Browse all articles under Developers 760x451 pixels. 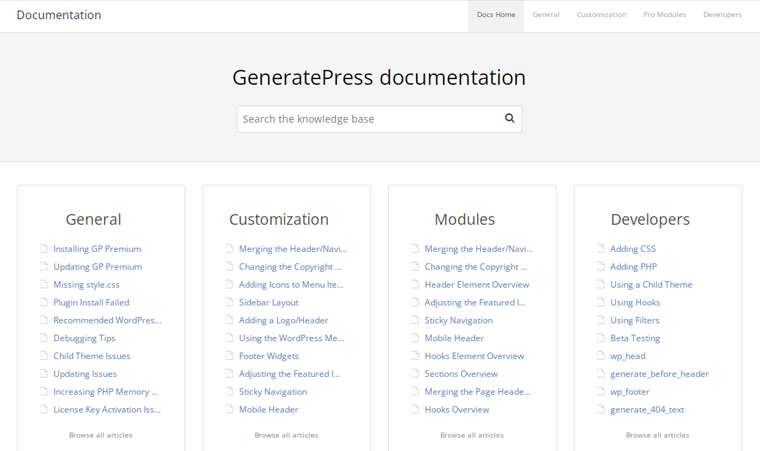(x=657, y=435)
